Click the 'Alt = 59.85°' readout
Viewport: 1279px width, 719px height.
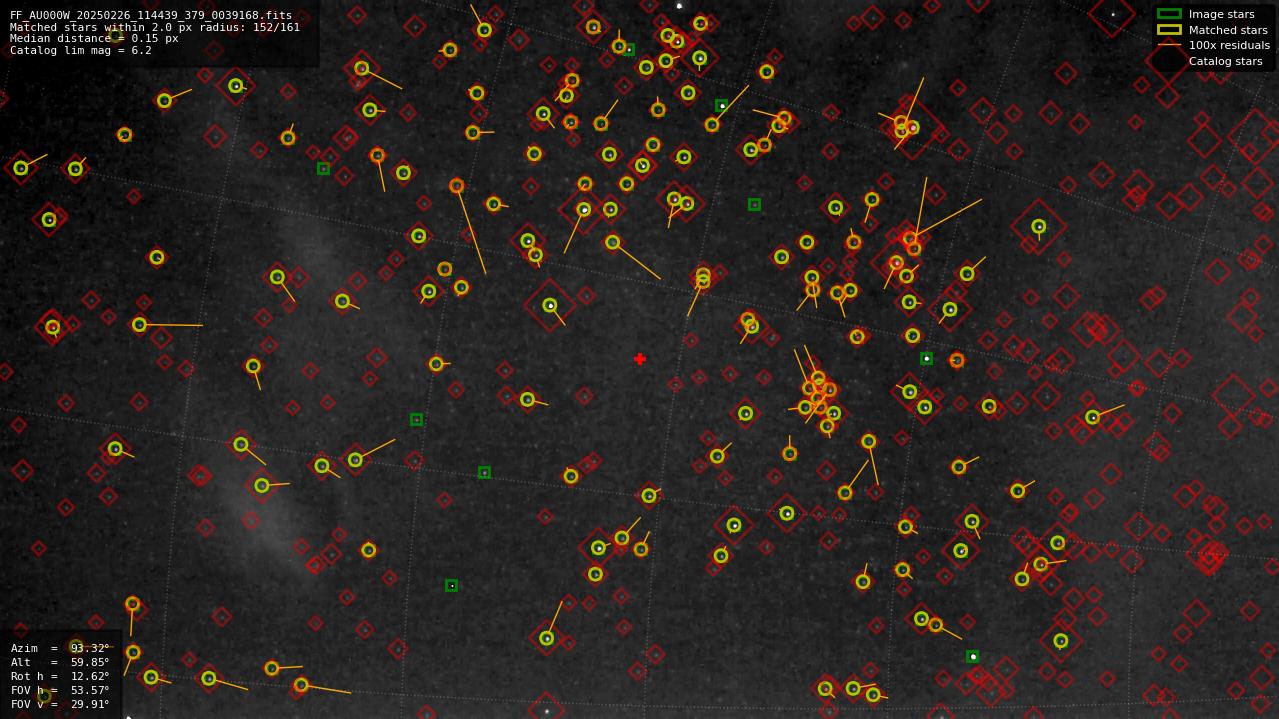pyautogui.click(x=60, y=662)
